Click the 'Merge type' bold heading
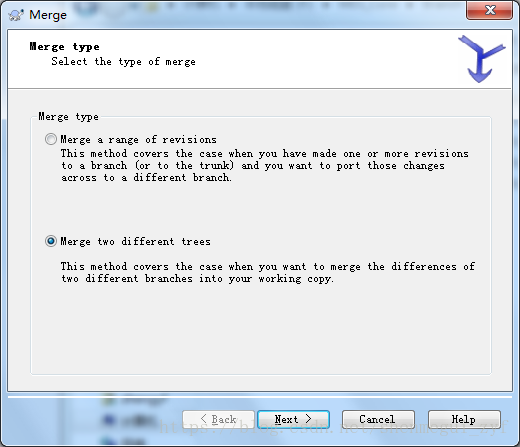 click(64, 46)
